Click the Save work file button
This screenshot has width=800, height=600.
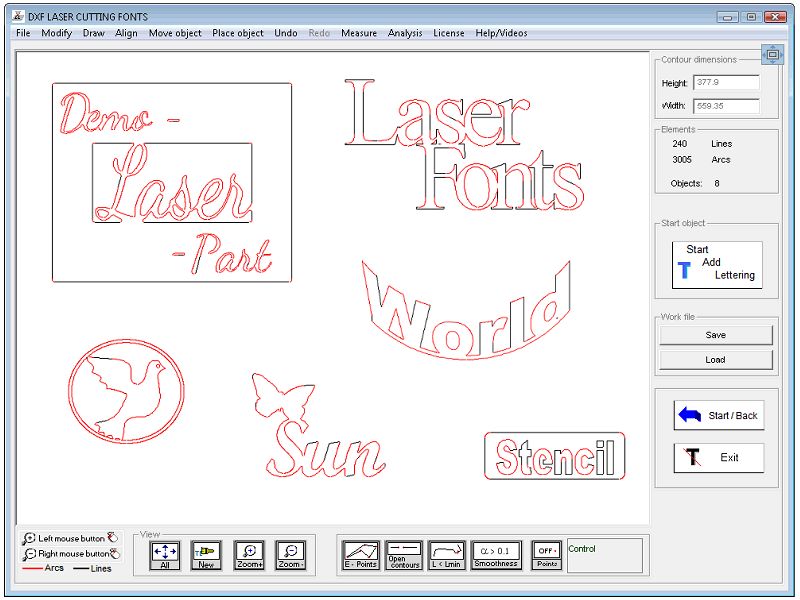(715, 335)
